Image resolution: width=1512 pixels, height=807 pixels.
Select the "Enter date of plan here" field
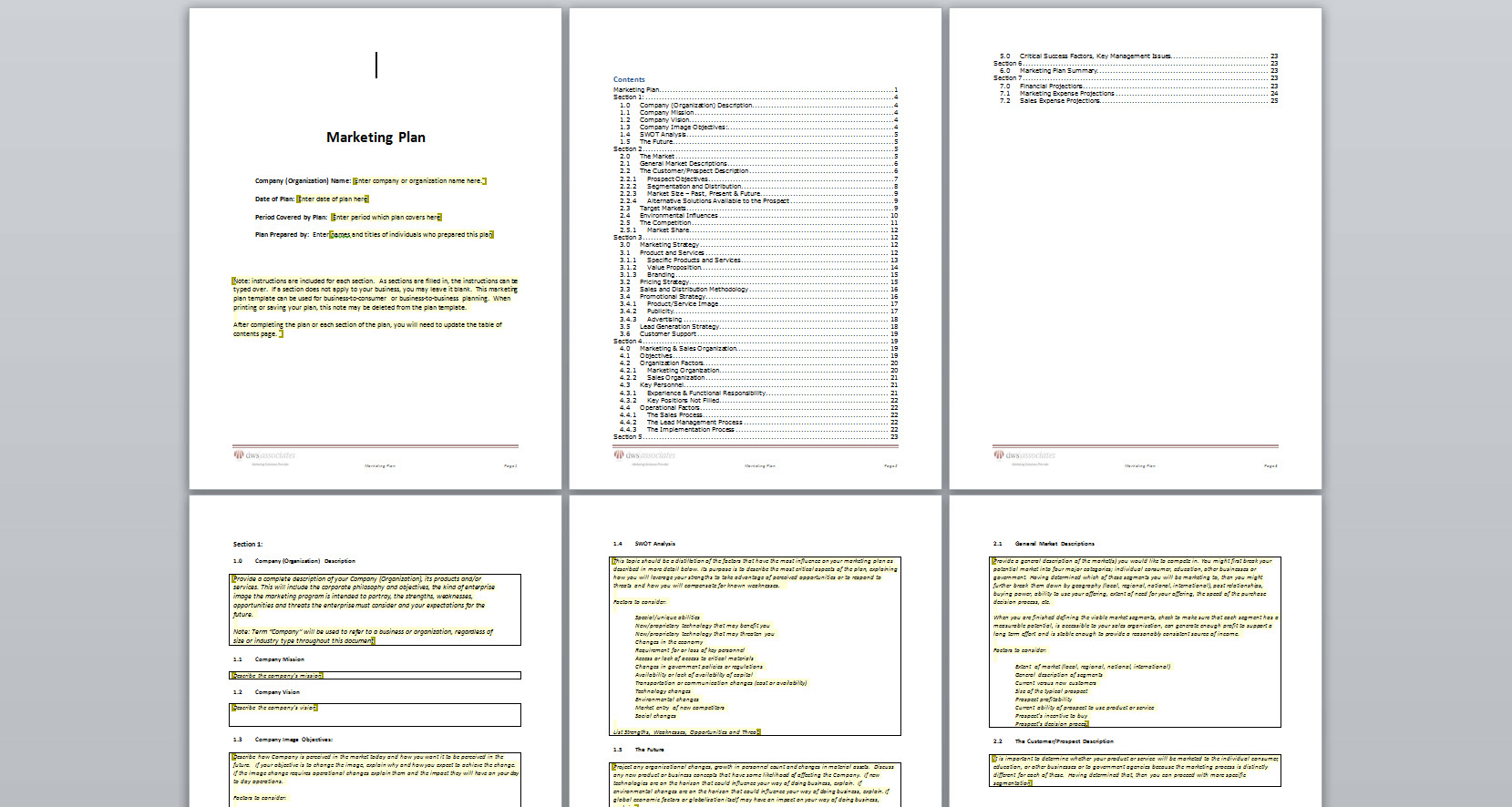point(333,199)
